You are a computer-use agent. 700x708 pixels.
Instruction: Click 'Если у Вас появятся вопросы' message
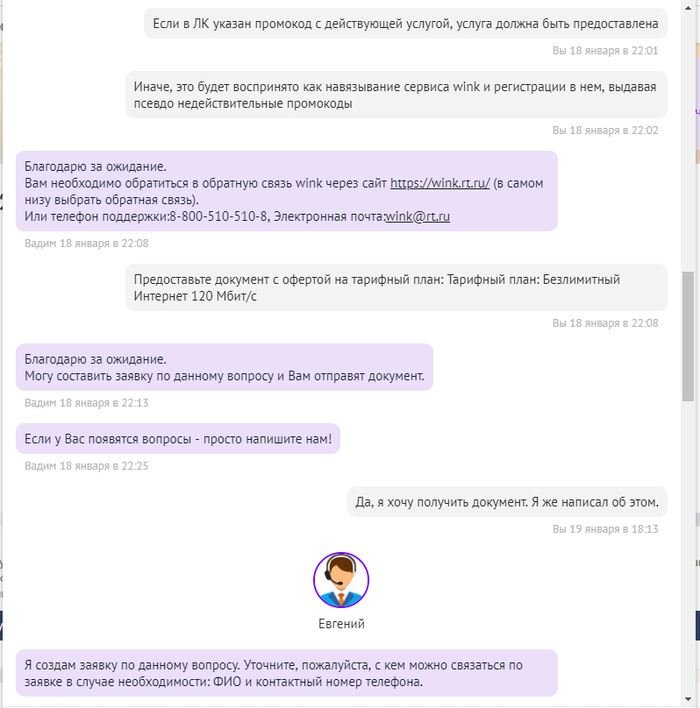pyautogui.click(x=178, y=439)
